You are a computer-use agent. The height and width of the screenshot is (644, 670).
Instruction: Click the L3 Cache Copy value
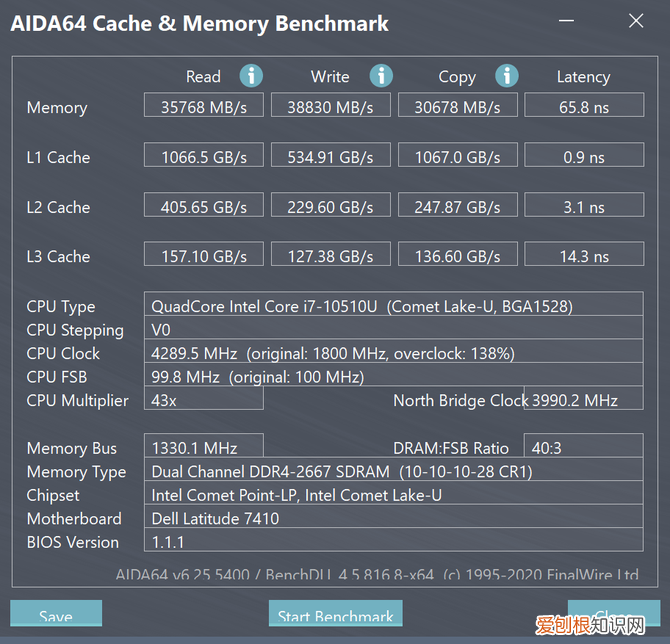click(457, 256)
